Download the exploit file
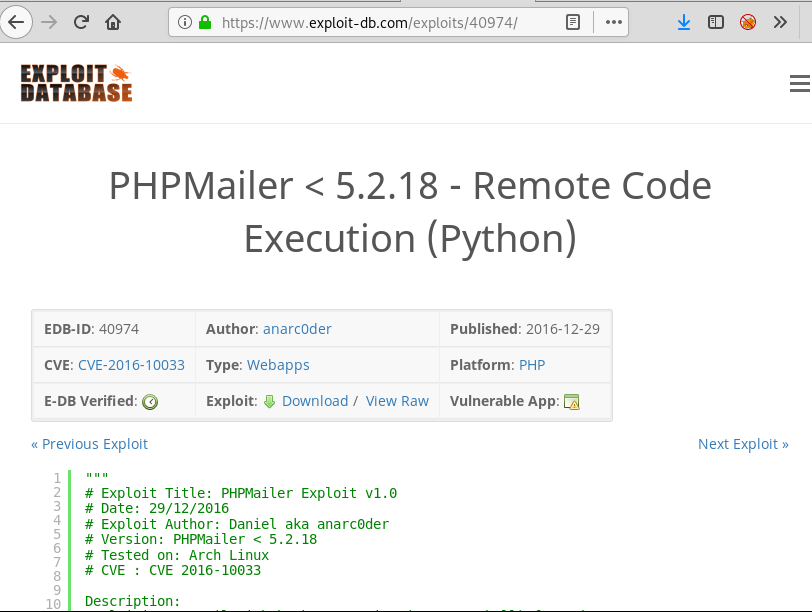 click(314, 401)
